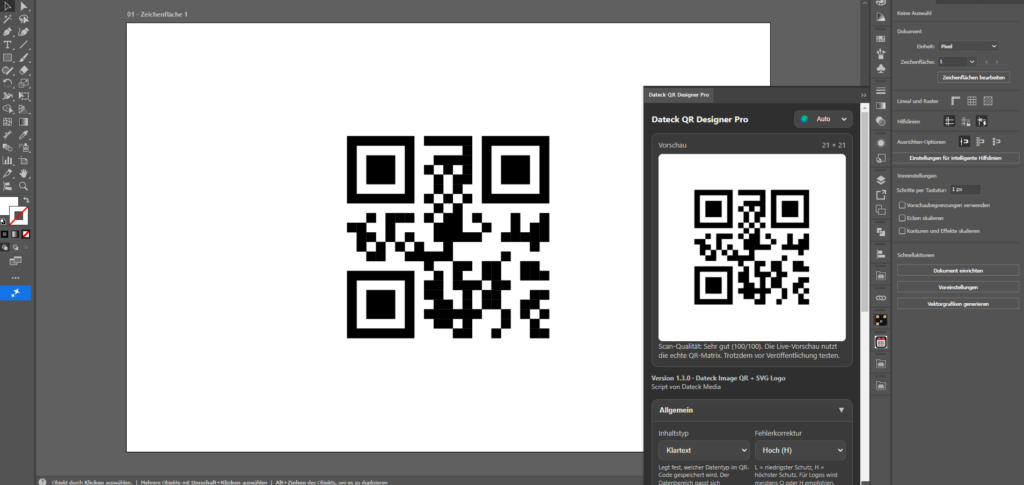Select the Lasso tool
Screen dimensions: 1024x485
click(24, 19)
